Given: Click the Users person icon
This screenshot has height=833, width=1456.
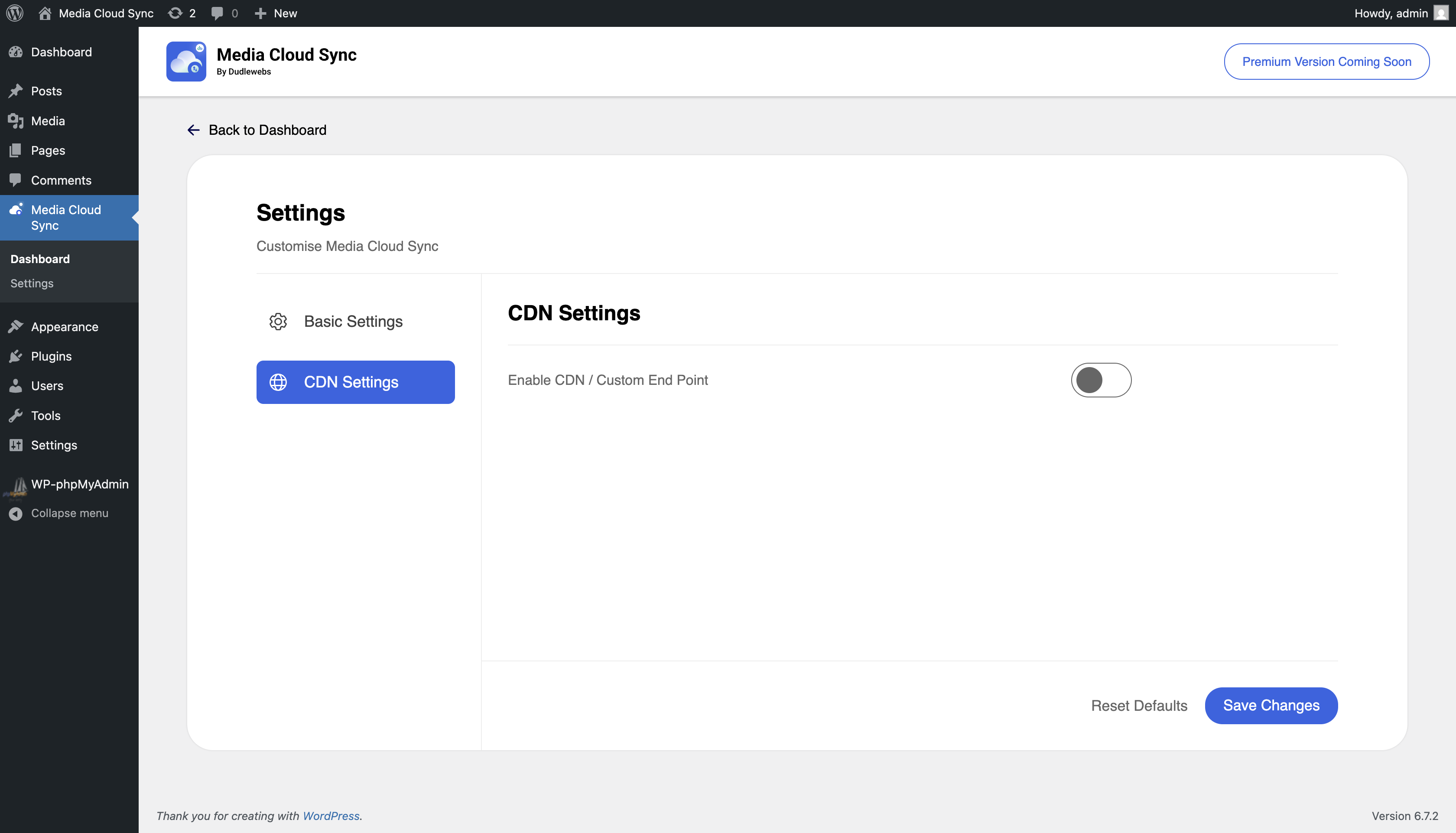Looking at the screenshot, I should click(16, 386).
